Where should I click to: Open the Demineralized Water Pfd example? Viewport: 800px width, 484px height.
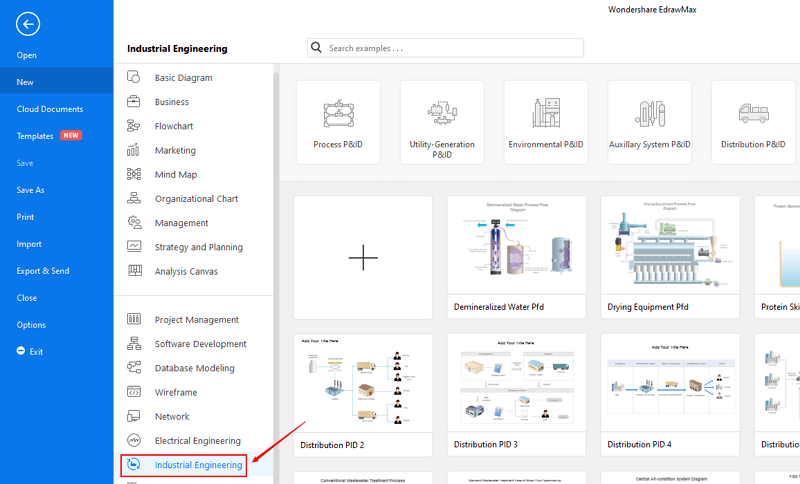(516, 258)
